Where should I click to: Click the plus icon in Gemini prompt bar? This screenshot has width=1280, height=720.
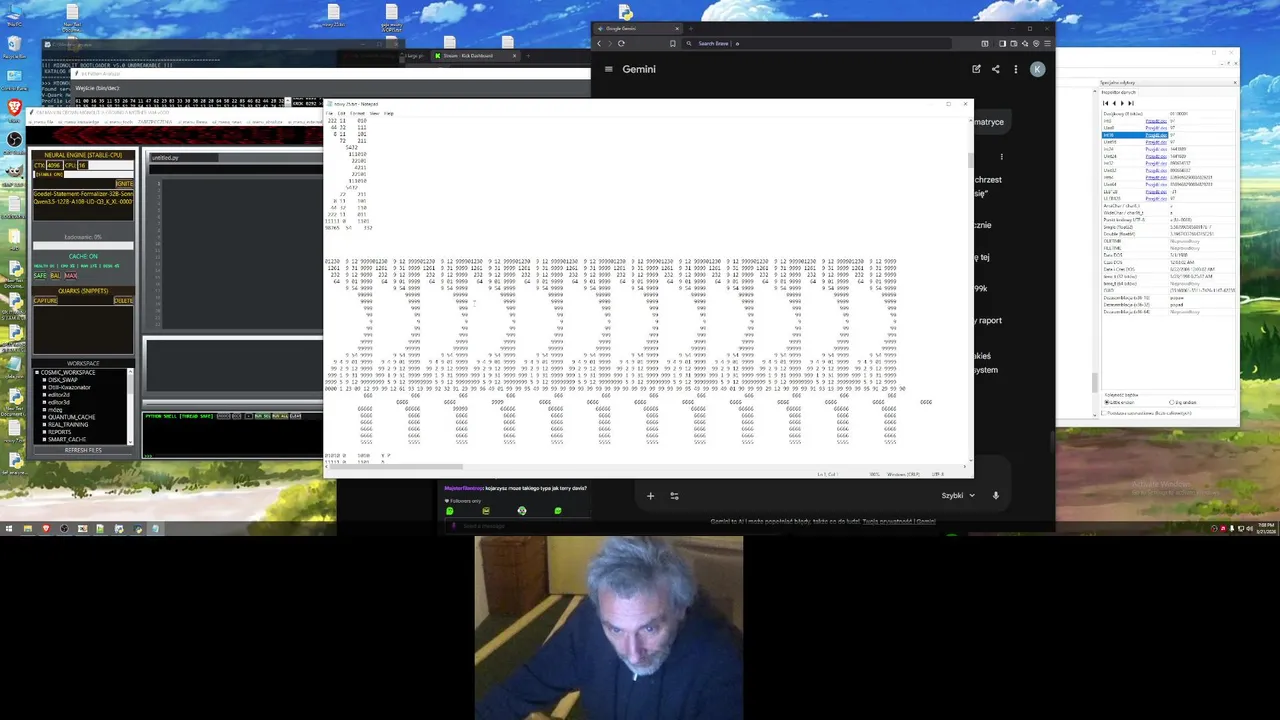pos(650,495)
